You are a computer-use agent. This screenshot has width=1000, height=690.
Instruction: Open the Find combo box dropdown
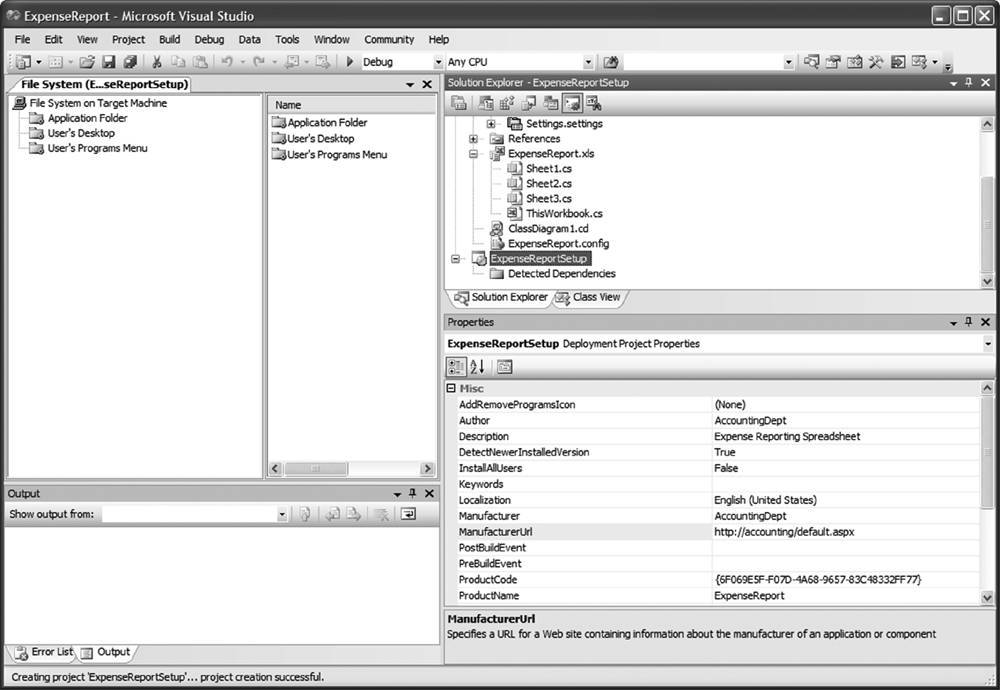[x=788, y=62]
